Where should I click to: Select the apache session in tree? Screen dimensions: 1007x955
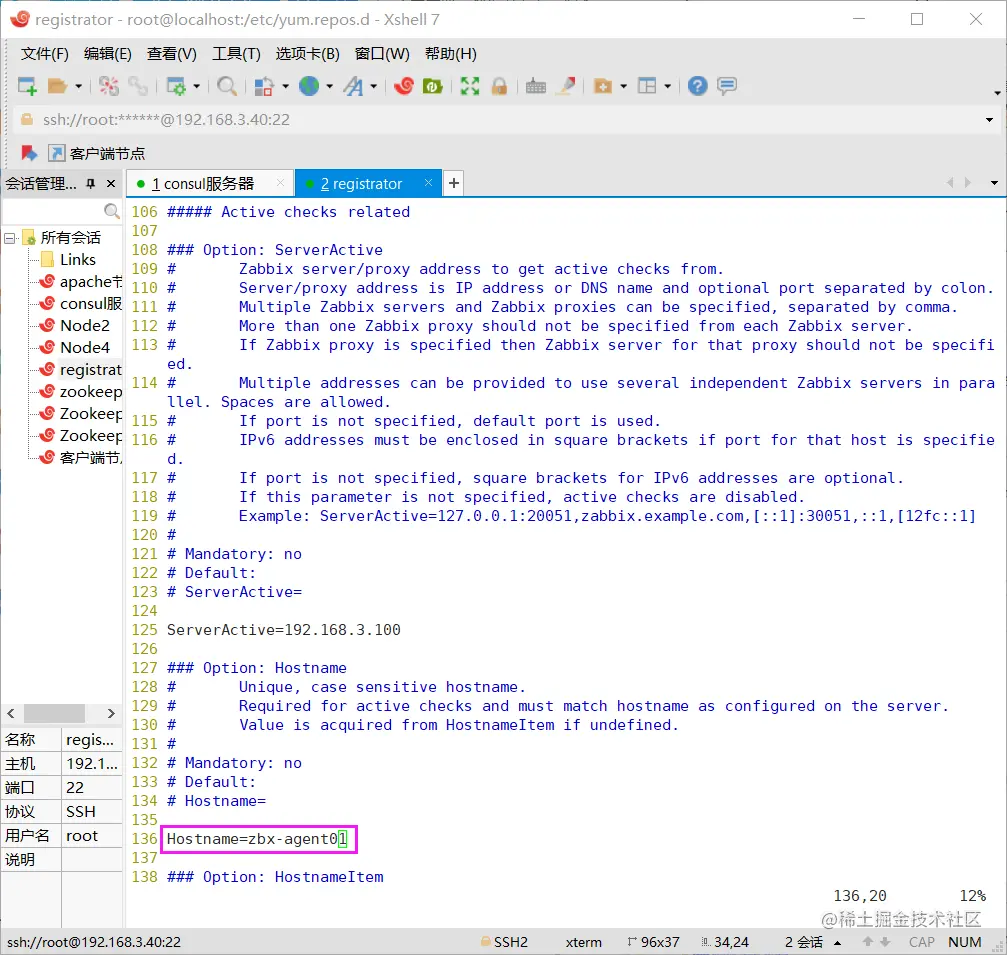point(90,281)
